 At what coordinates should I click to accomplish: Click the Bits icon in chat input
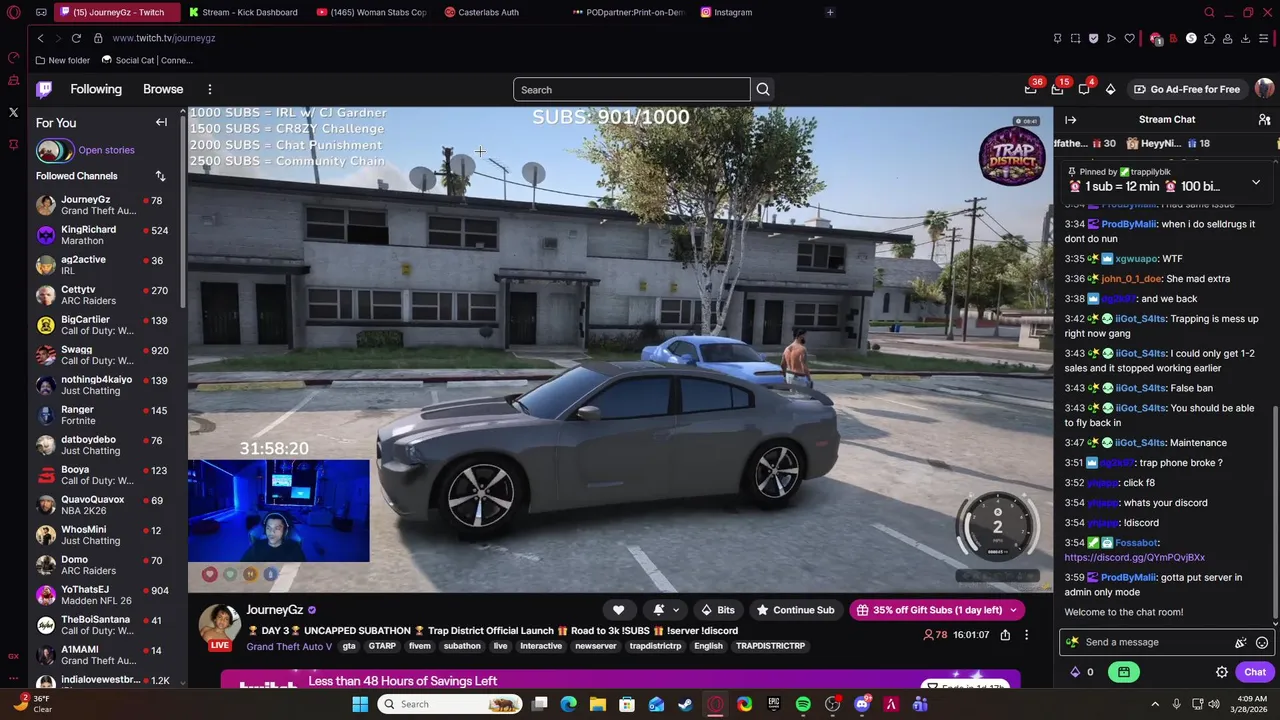[x=1241, y=643]
